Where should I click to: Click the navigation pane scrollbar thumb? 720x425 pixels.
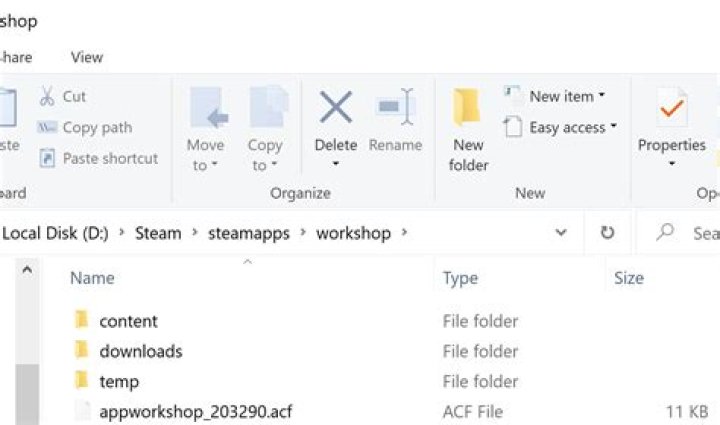point(27,395)
